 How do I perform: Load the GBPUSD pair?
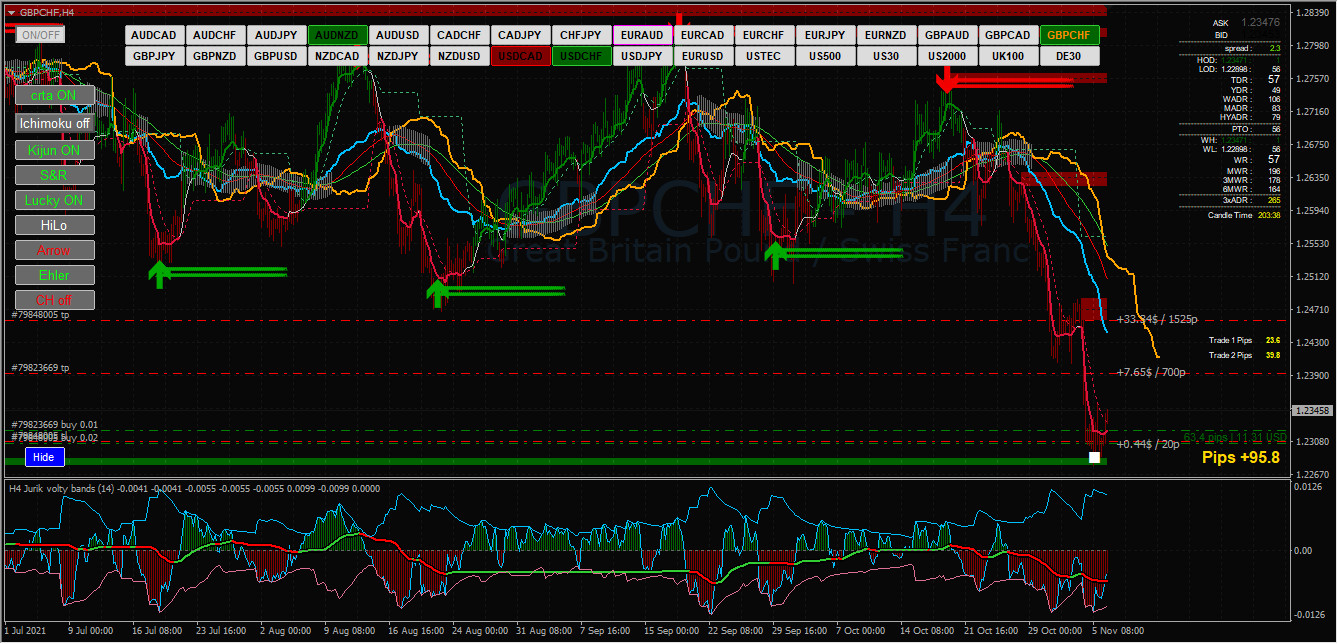pyautogui.click(x=276, y=56)
